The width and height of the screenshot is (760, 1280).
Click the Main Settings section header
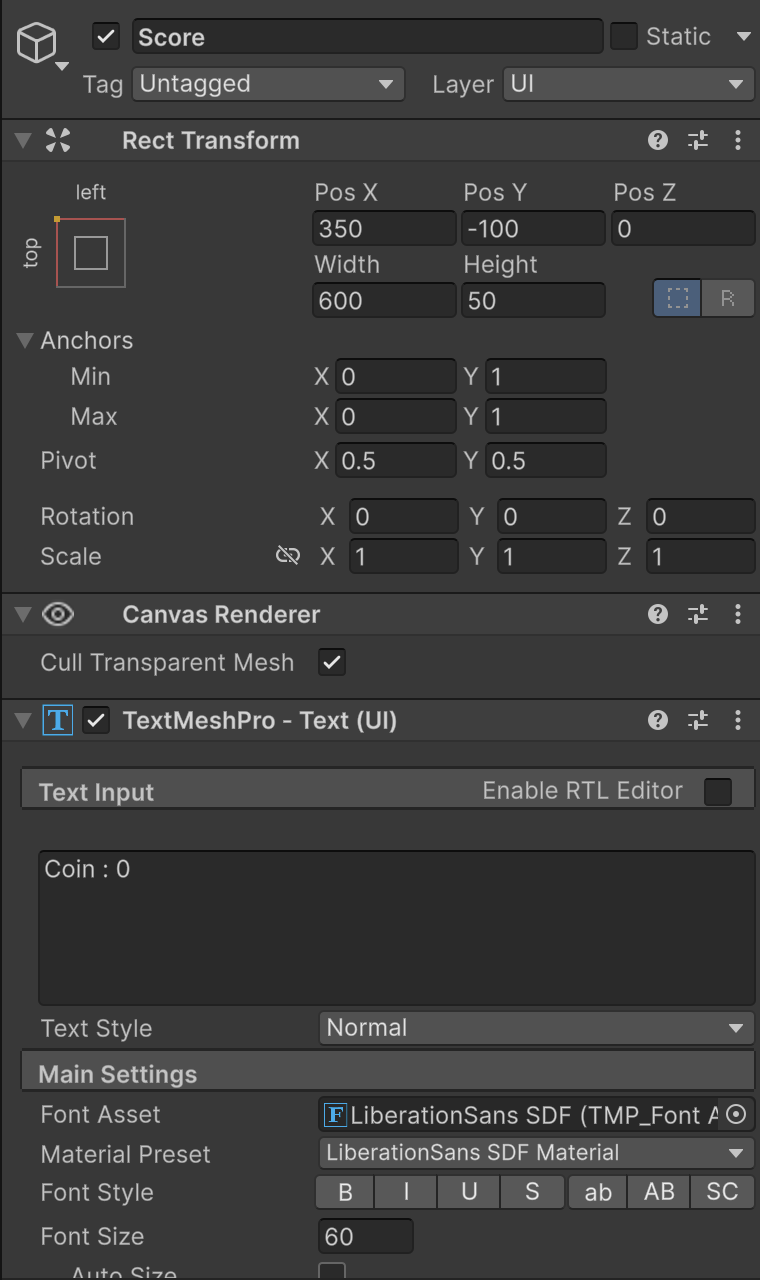point(118,1074)
